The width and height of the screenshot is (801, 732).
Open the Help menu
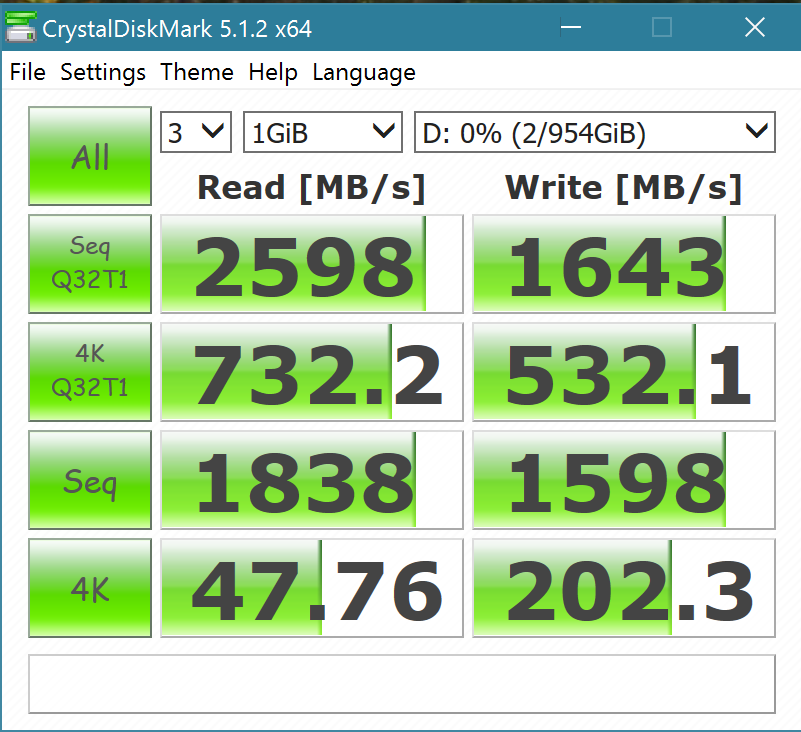click(273, 73)
